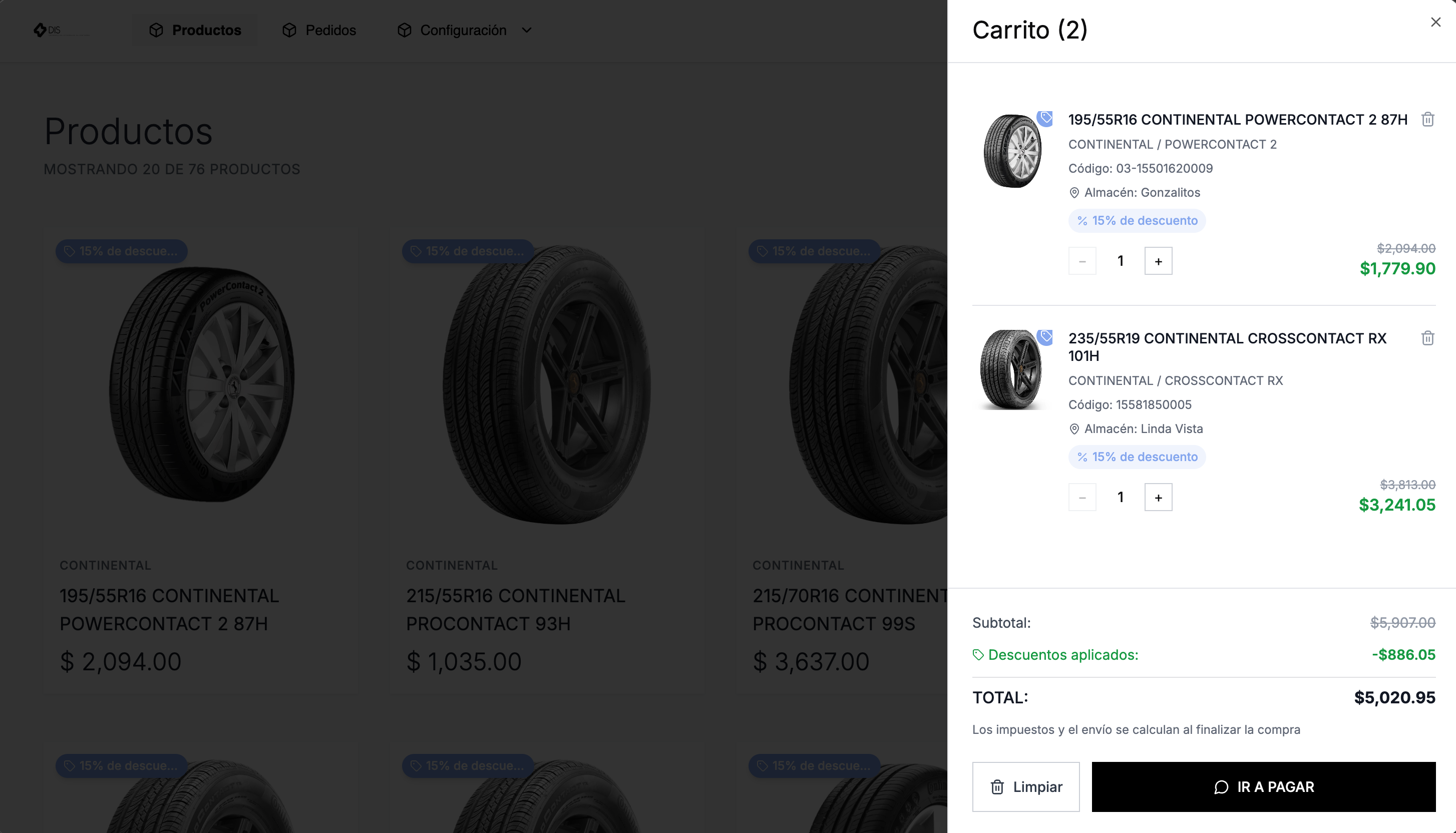Increase quantity of the CrossContact RX tire
Image resolution: width=1456 pixels, height=833 pixels.
[1158, 497]
